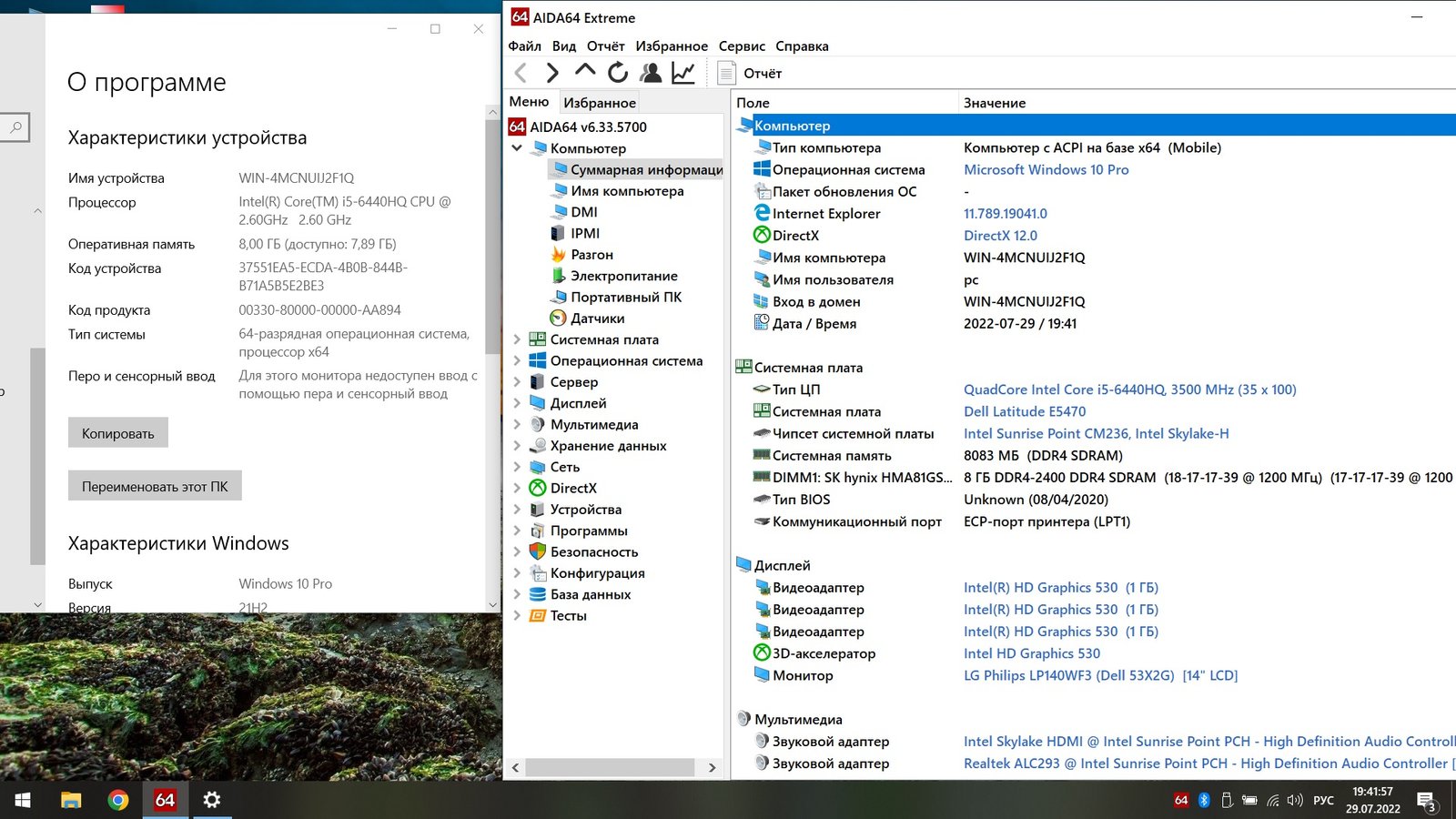Expand the Мультимедиа tree node
Viewport: 1456px width, 819px height.
(x=517, y=424)
